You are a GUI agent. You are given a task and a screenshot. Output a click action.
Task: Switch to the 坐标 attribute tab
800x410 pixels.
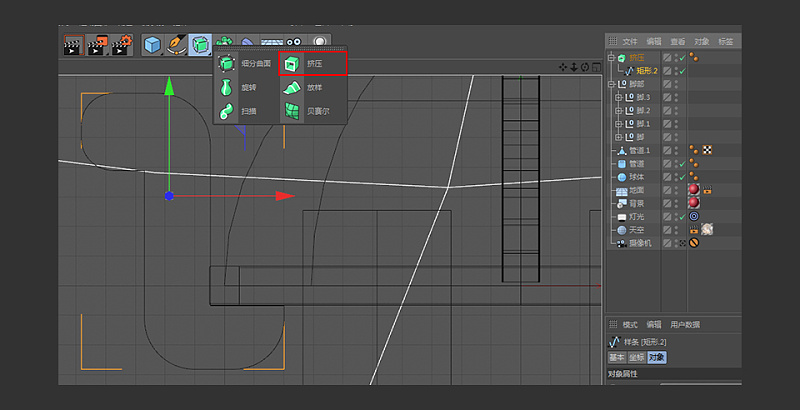click(637, 358)
